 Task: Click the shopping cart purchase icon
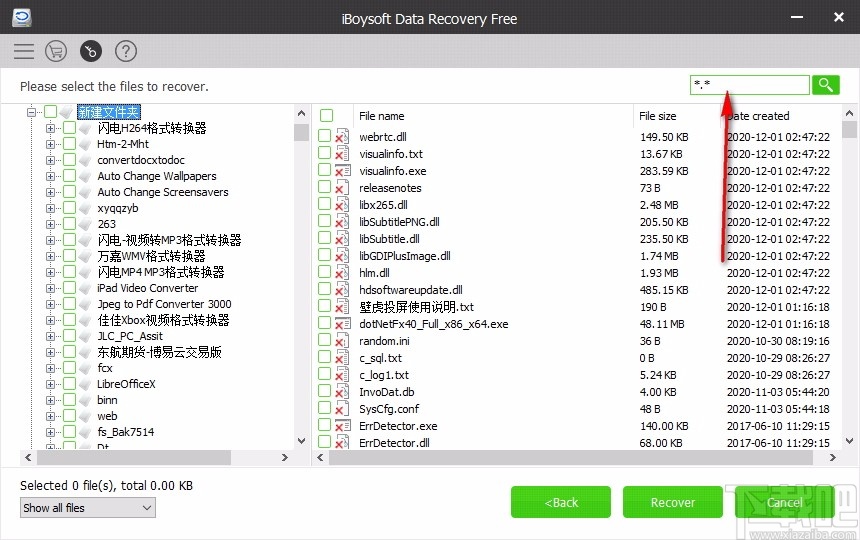tap(56, 52)
